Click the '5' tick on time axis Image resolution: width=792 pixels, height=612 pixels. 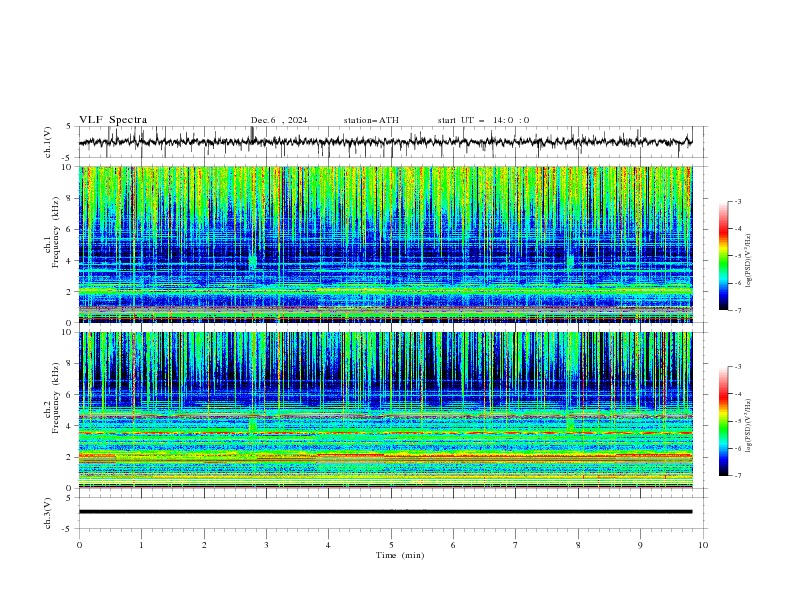tap(391, 545)
